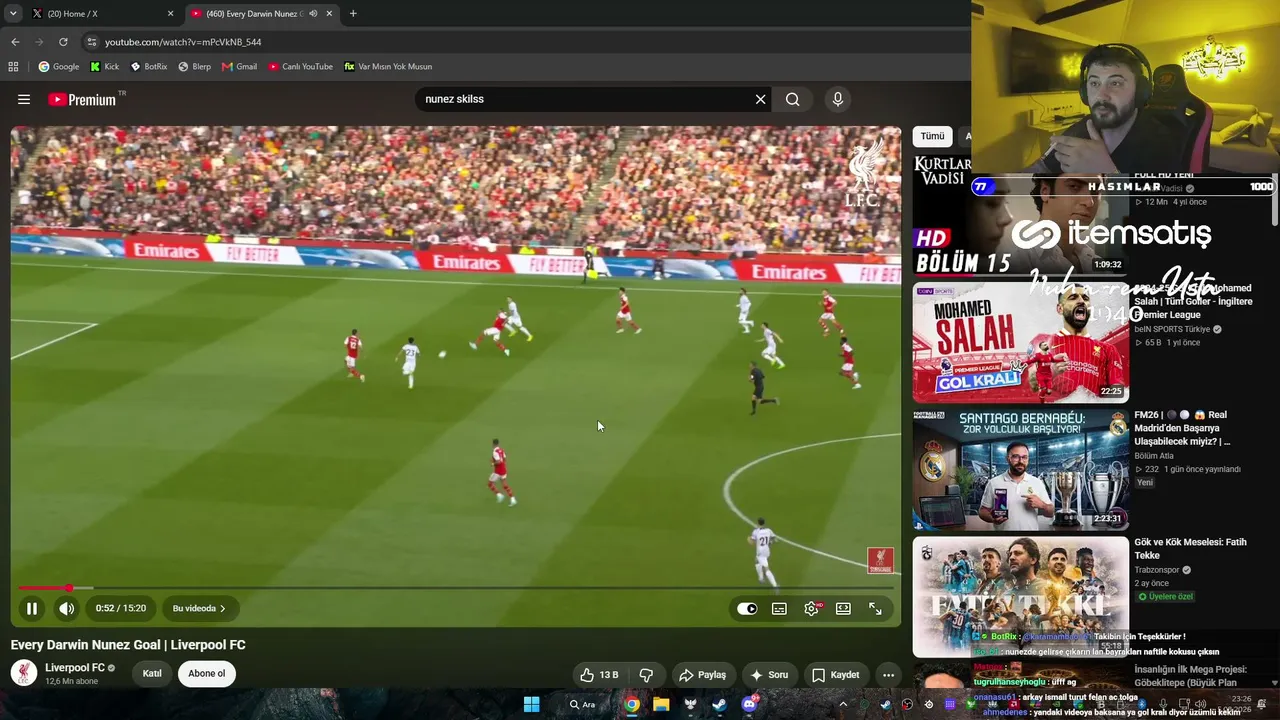1280x720 pixels.
Task: Open the white-bird app in taskbar
Action: 690,704
